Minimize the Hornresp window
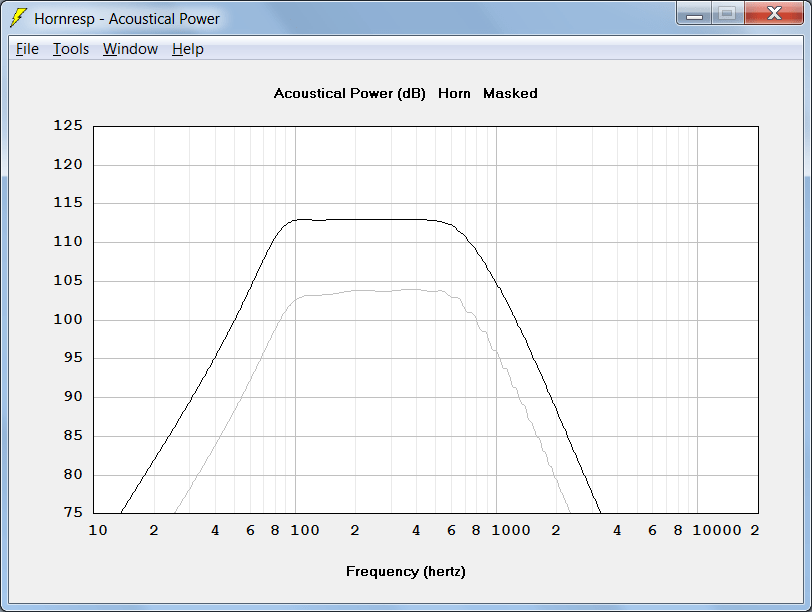The height and width of the screenshot is (612, 812). (x=694, y=14)
